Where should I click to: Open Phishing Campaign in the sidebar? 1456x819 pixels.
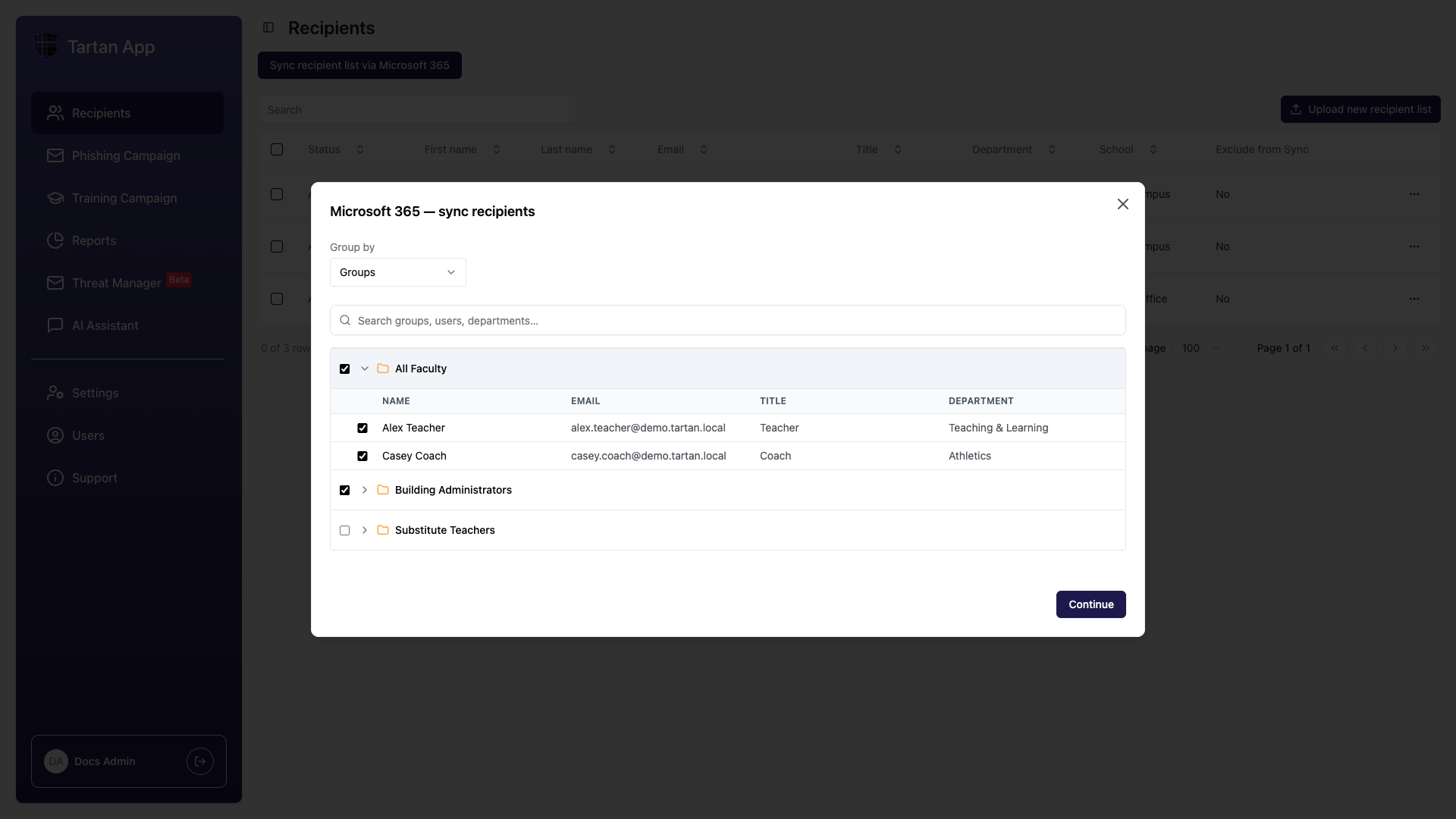click(127, 155)
